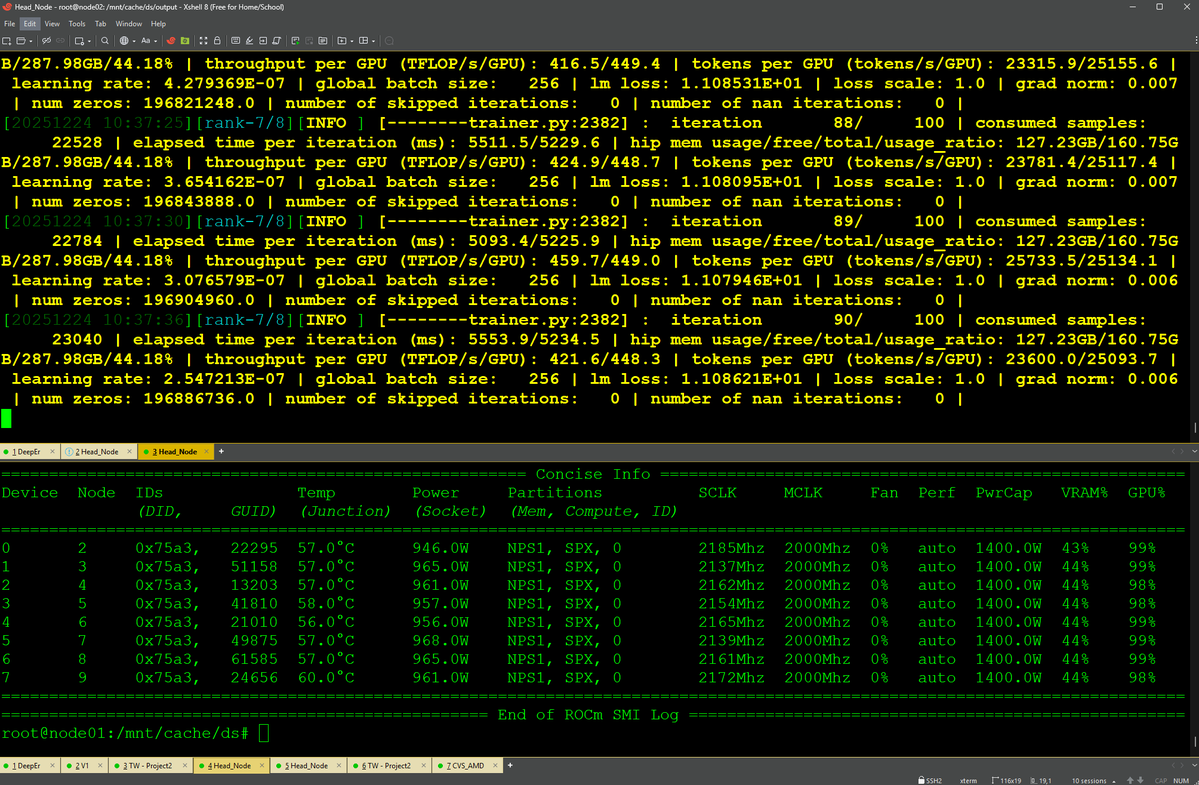The image size is (1199, 785).
Task: Select upper pane tab 3 Head_Node
Action: pos(174,452)
